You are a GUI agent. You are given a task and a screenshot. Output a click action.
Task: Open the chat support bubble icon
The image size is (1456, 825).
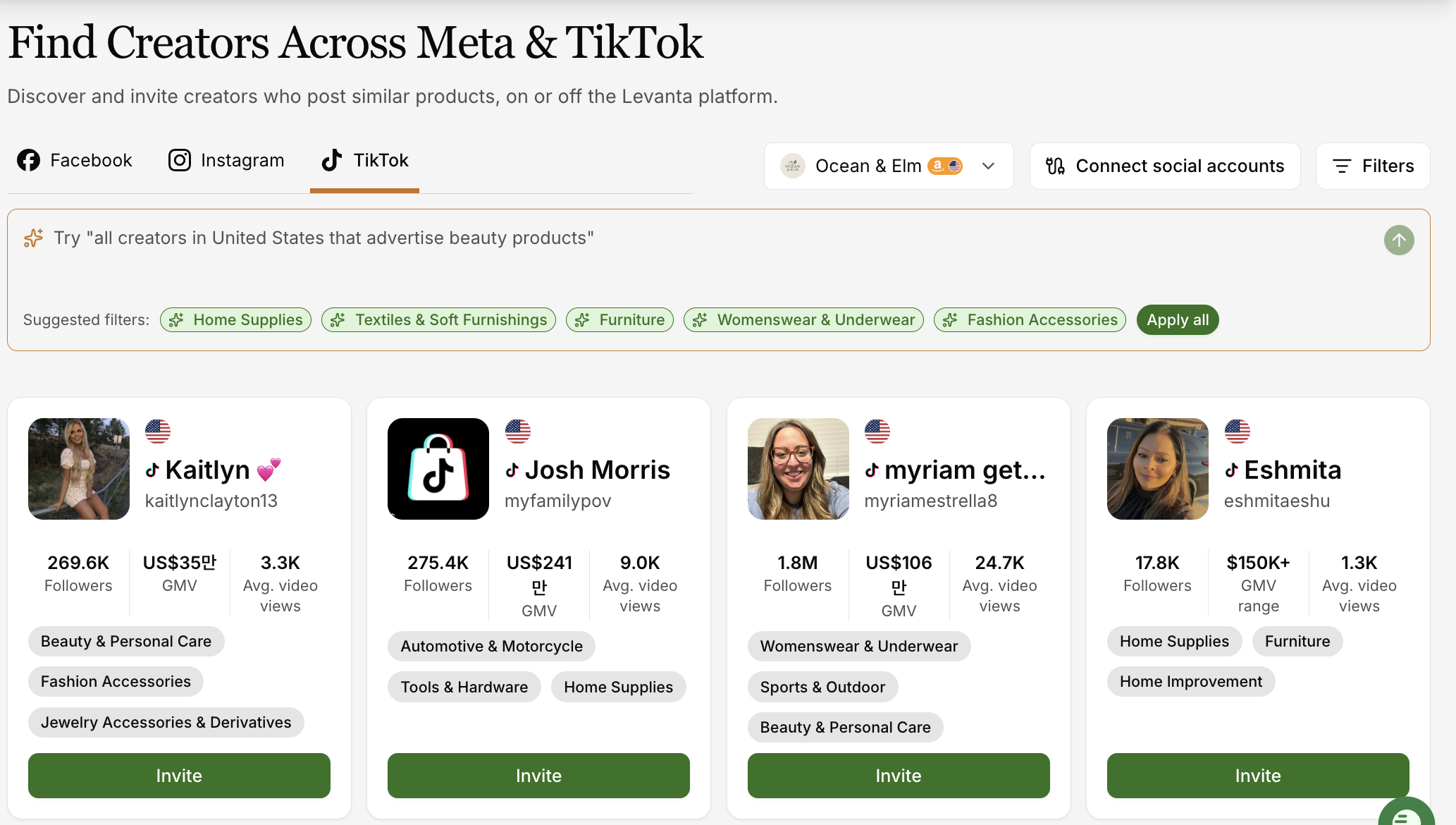(1407, 814)
